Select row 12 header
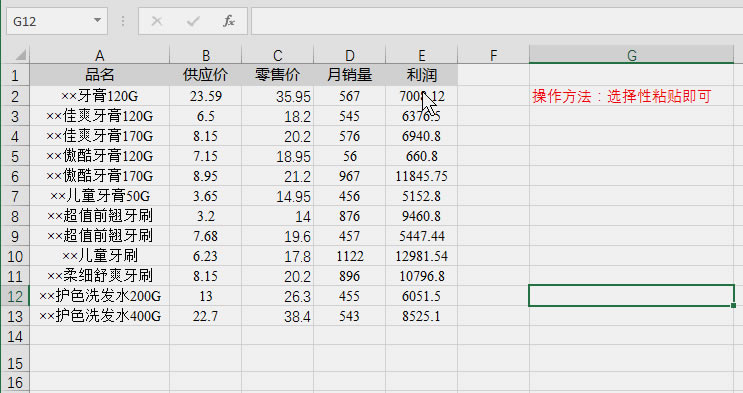 click(15, 296)
